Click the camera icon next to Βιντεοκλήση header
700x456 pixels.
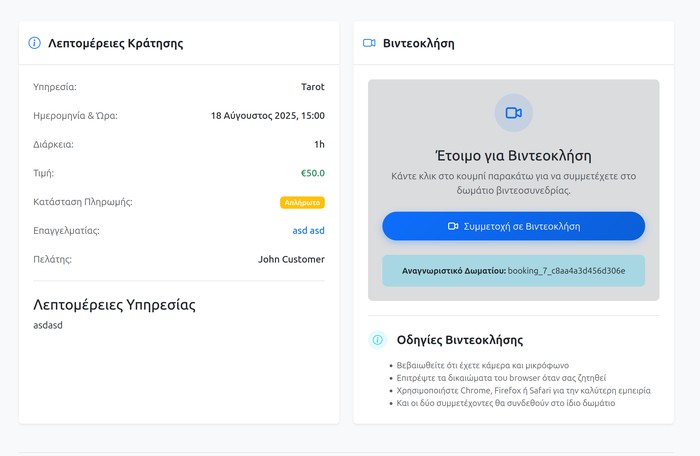coord(369,43)
